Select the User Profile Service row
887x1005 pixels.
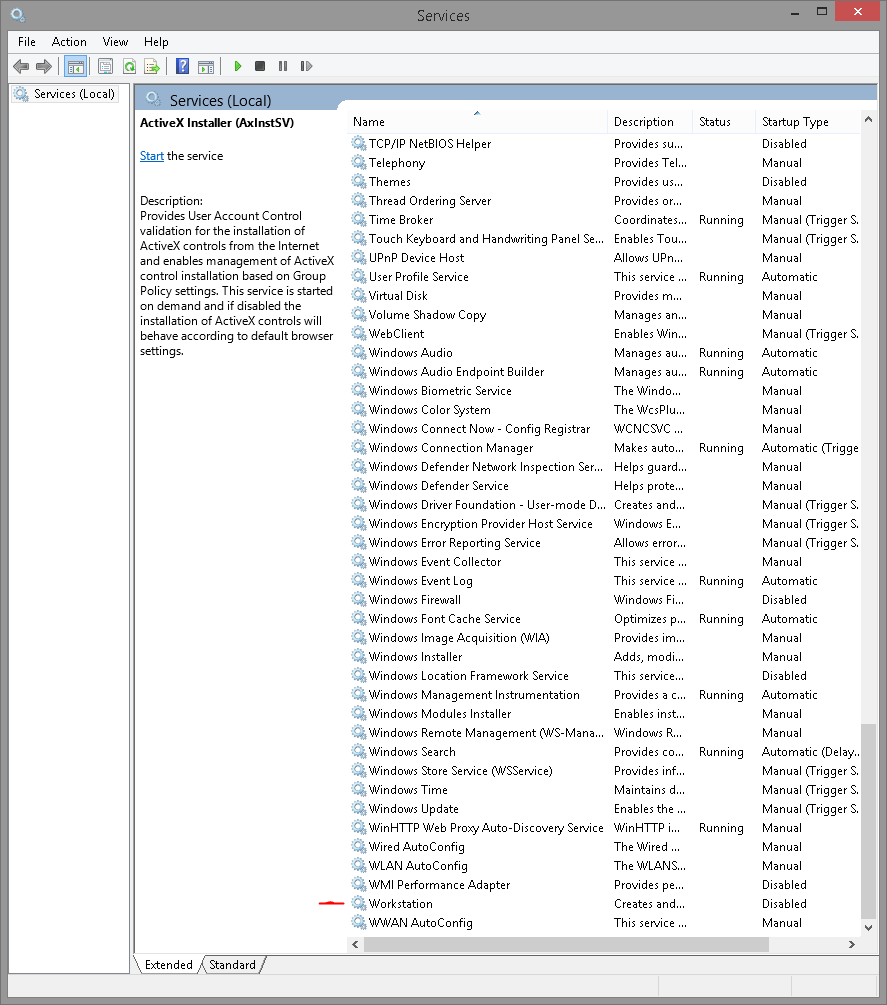point(604,276)
